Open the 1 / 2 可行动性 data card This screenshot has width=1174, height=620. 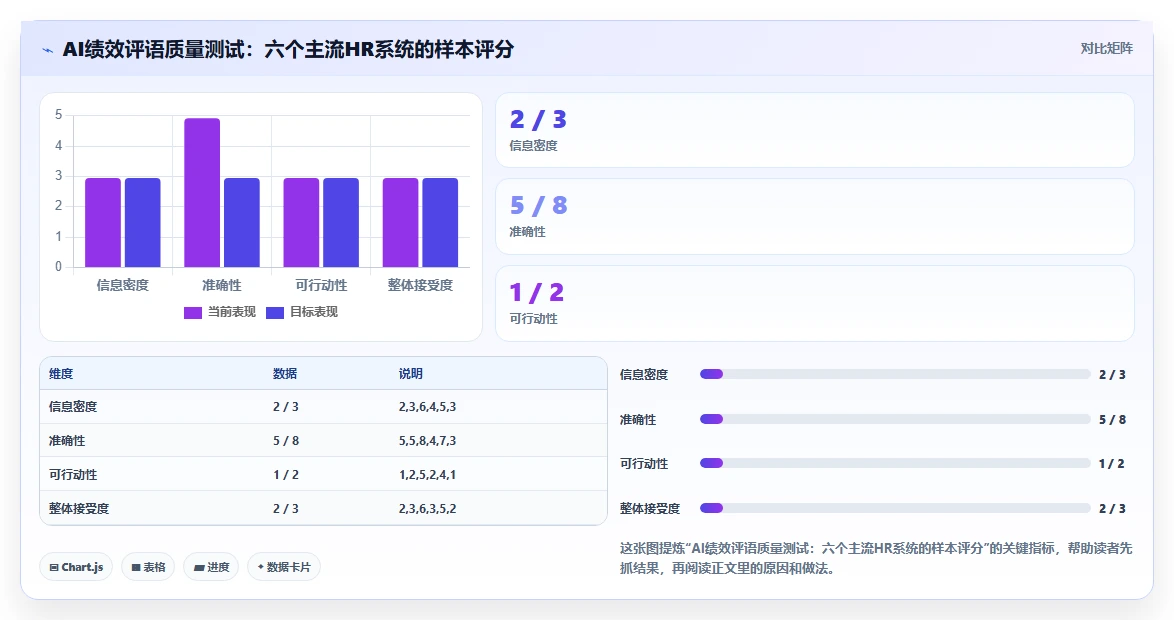coord(815,303)
